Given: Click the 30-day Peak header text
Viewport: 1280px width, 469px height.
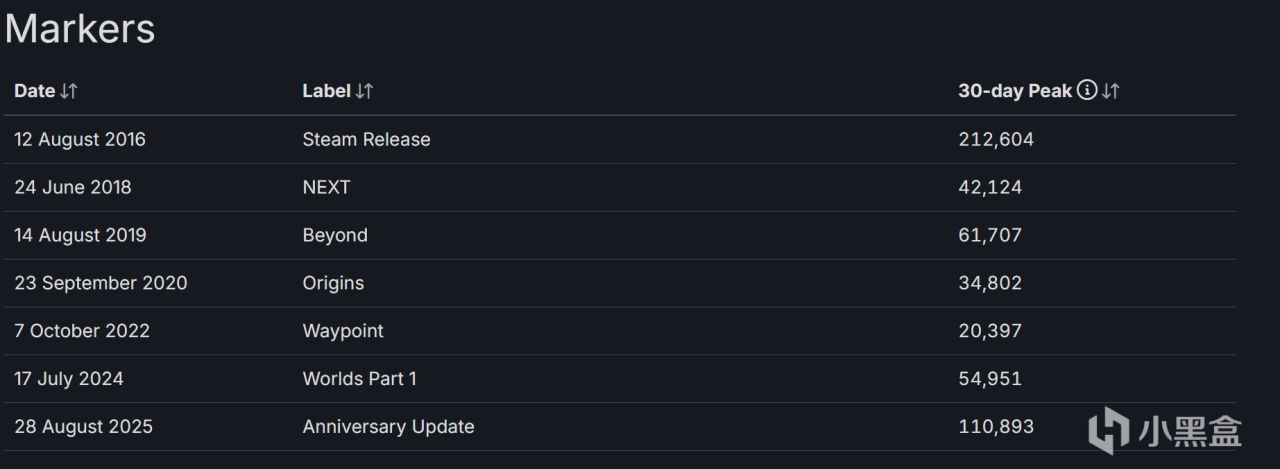Looking at the screenshot, I should [1015, 91].
